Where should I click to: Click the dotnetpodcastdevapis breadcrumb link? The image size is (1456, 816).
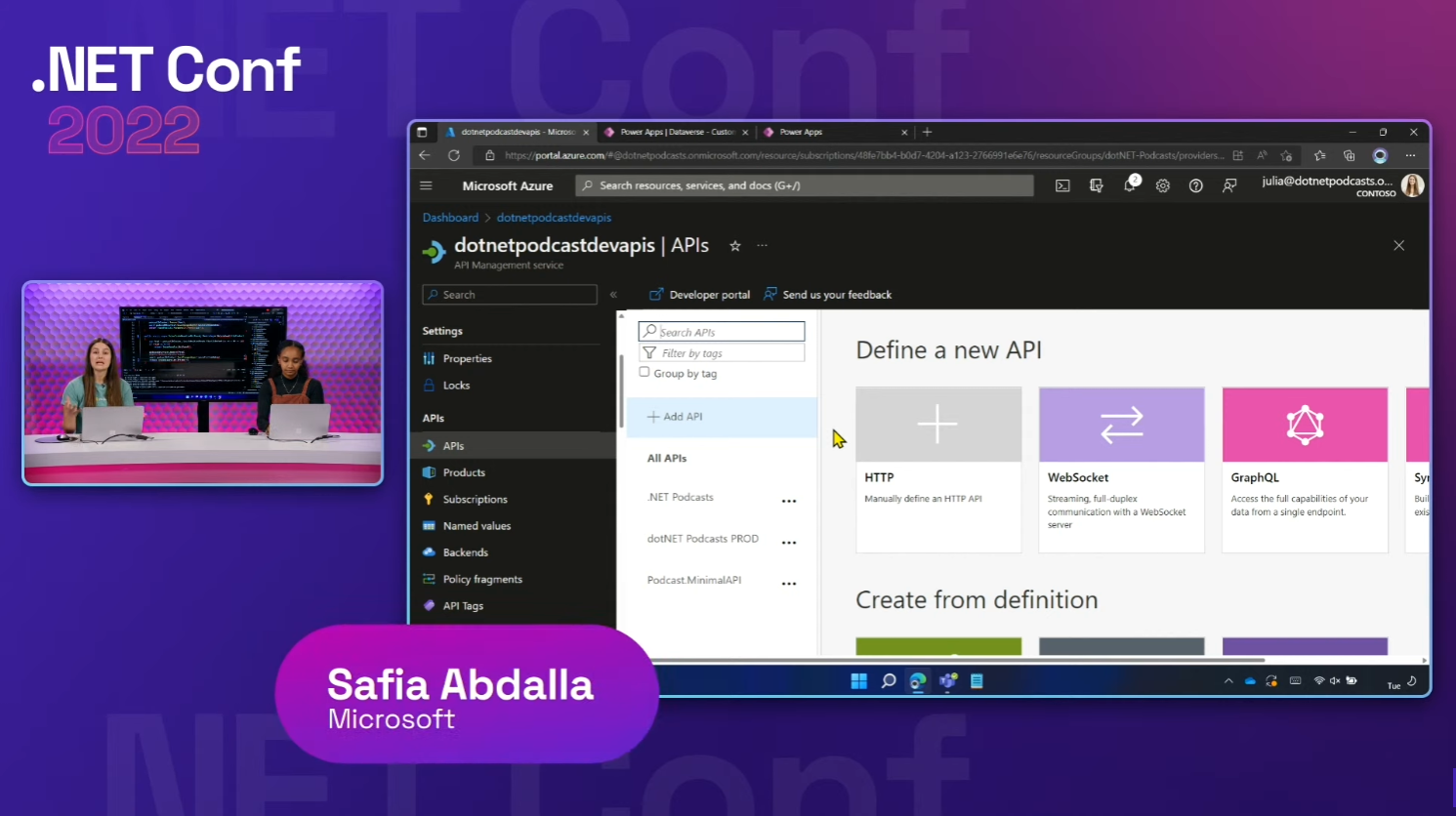554,218
